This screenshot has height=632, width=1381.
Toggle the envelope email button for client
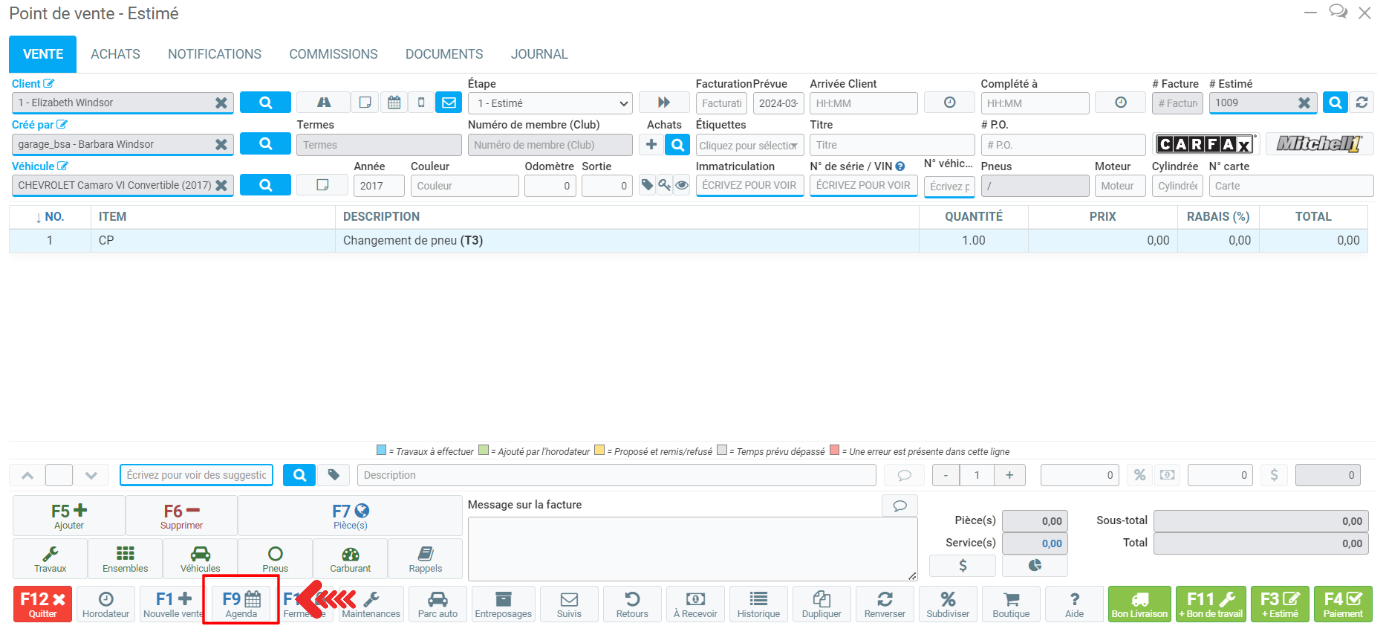tap(448, 102)
